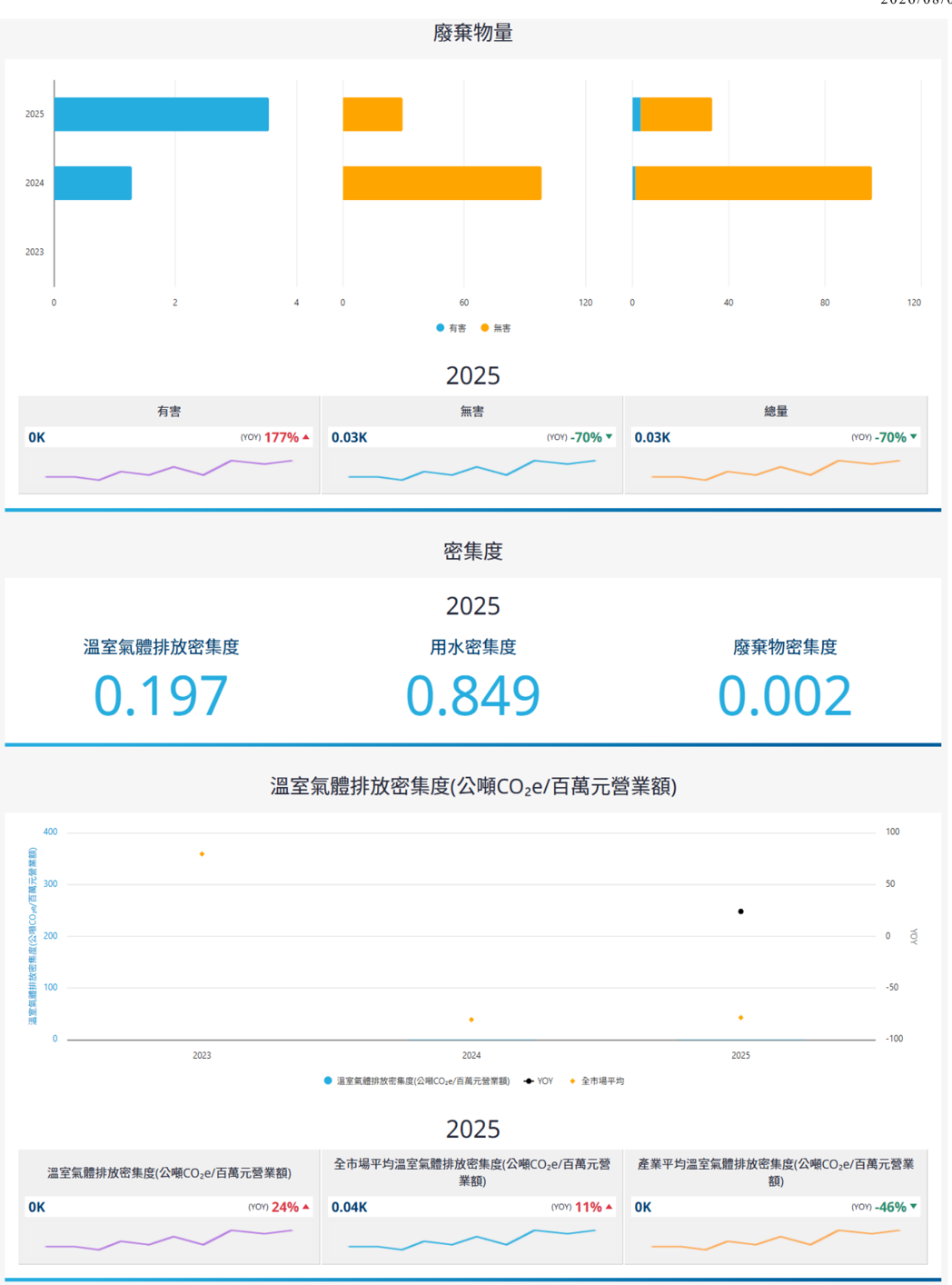Open the orange sparkline under the -46% value
This screenshot has width=952, height=1285.
776,1240
